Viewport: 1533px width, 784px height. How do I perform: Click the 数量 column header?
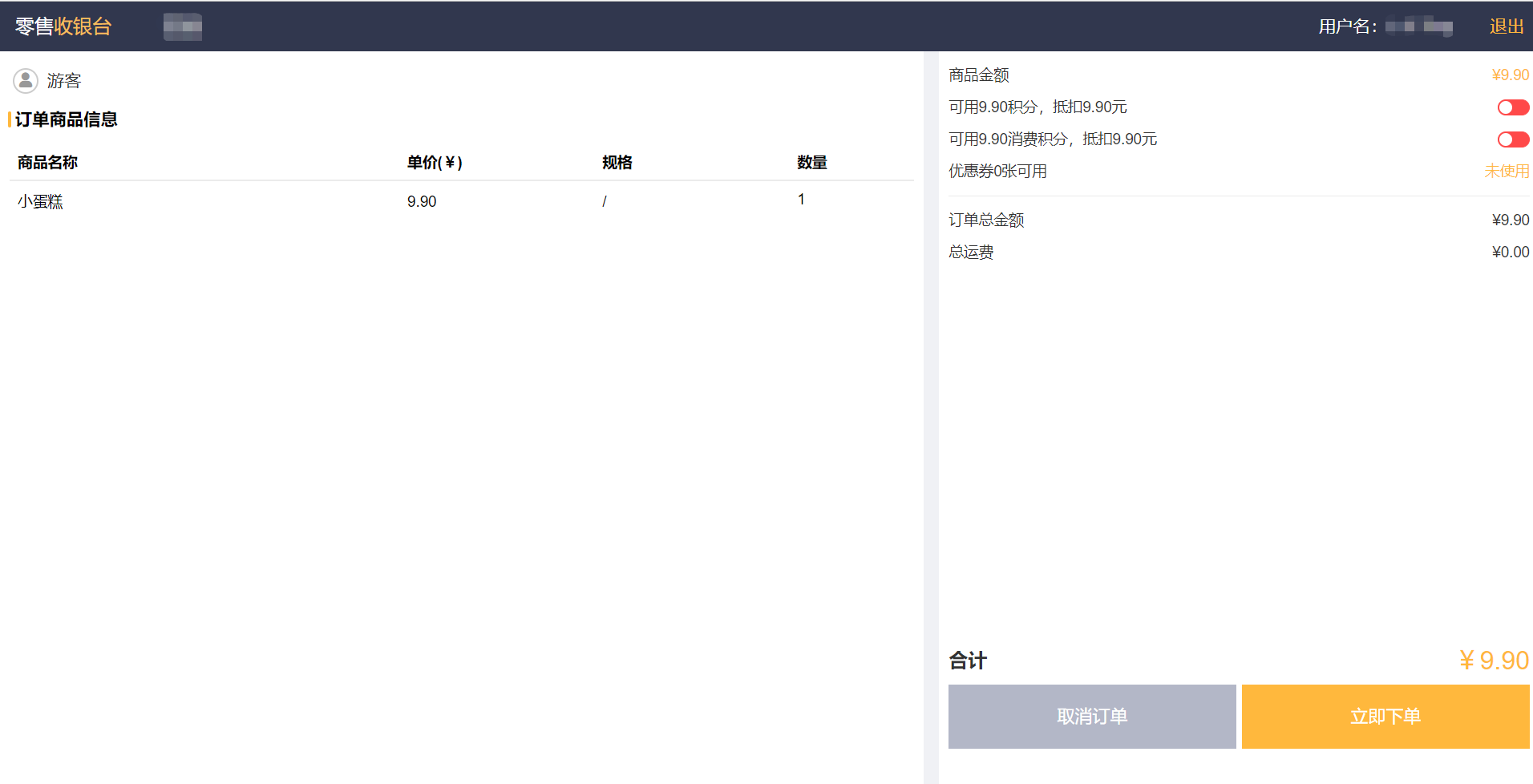tap(811, 163)
